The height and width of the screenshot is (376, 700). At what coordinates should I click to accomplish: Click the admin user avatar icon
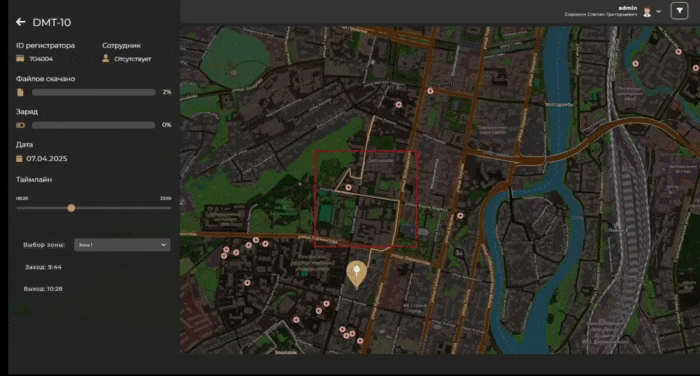(x=647, y=12)
